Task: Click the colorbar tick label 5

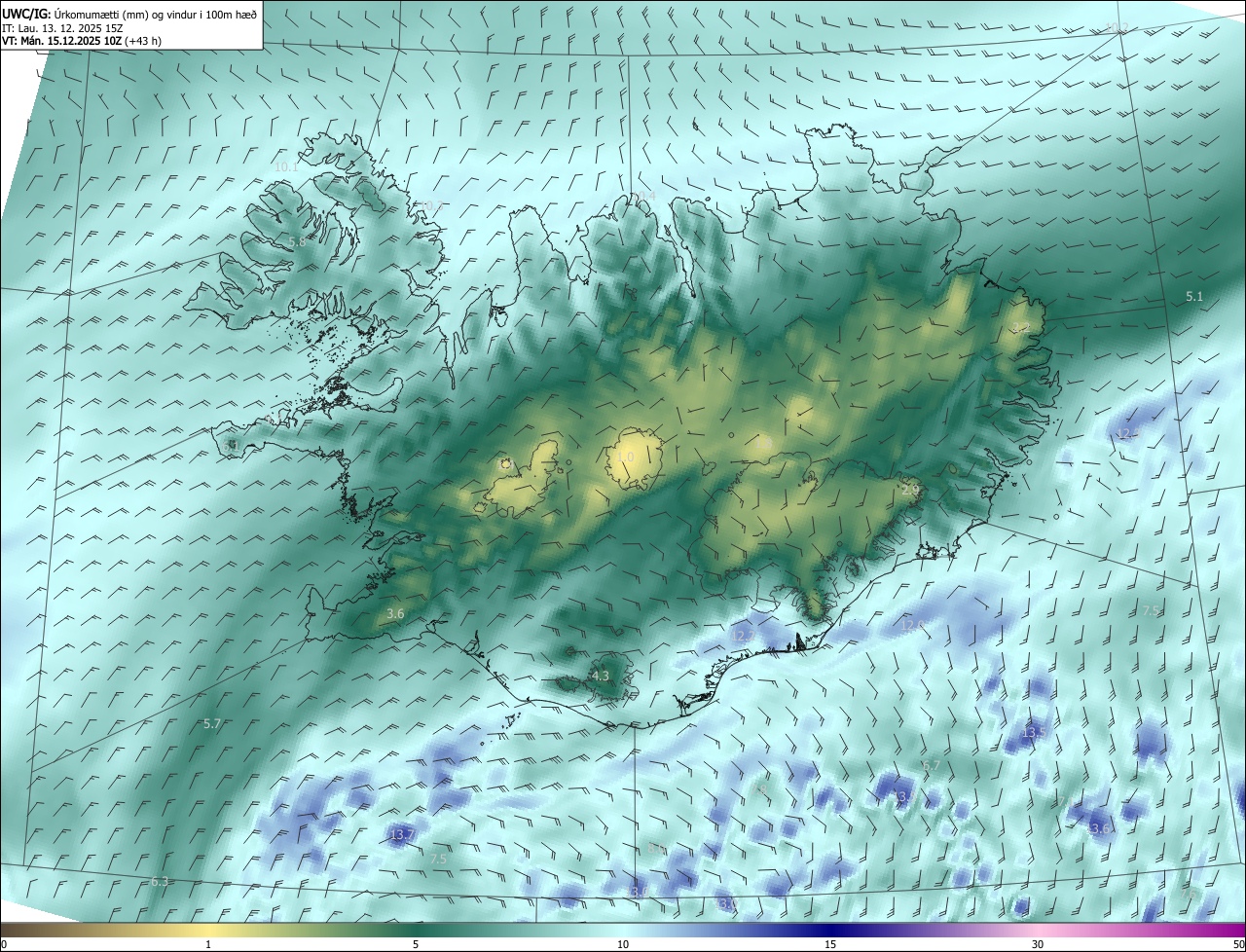Action: pyautogui.click(x=416, y=944)
